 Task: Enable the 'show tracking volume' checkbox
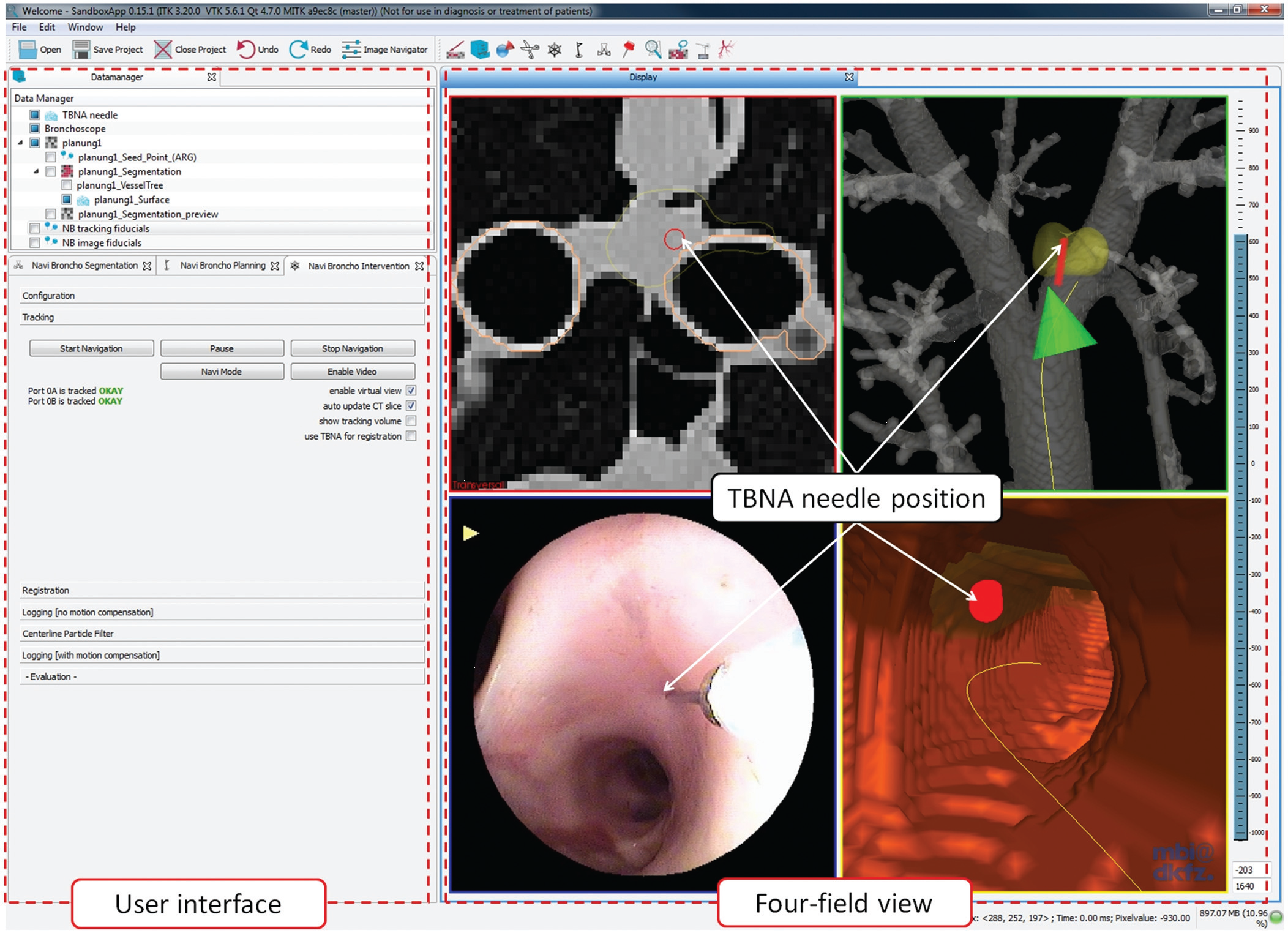click(x=411, y=421)
